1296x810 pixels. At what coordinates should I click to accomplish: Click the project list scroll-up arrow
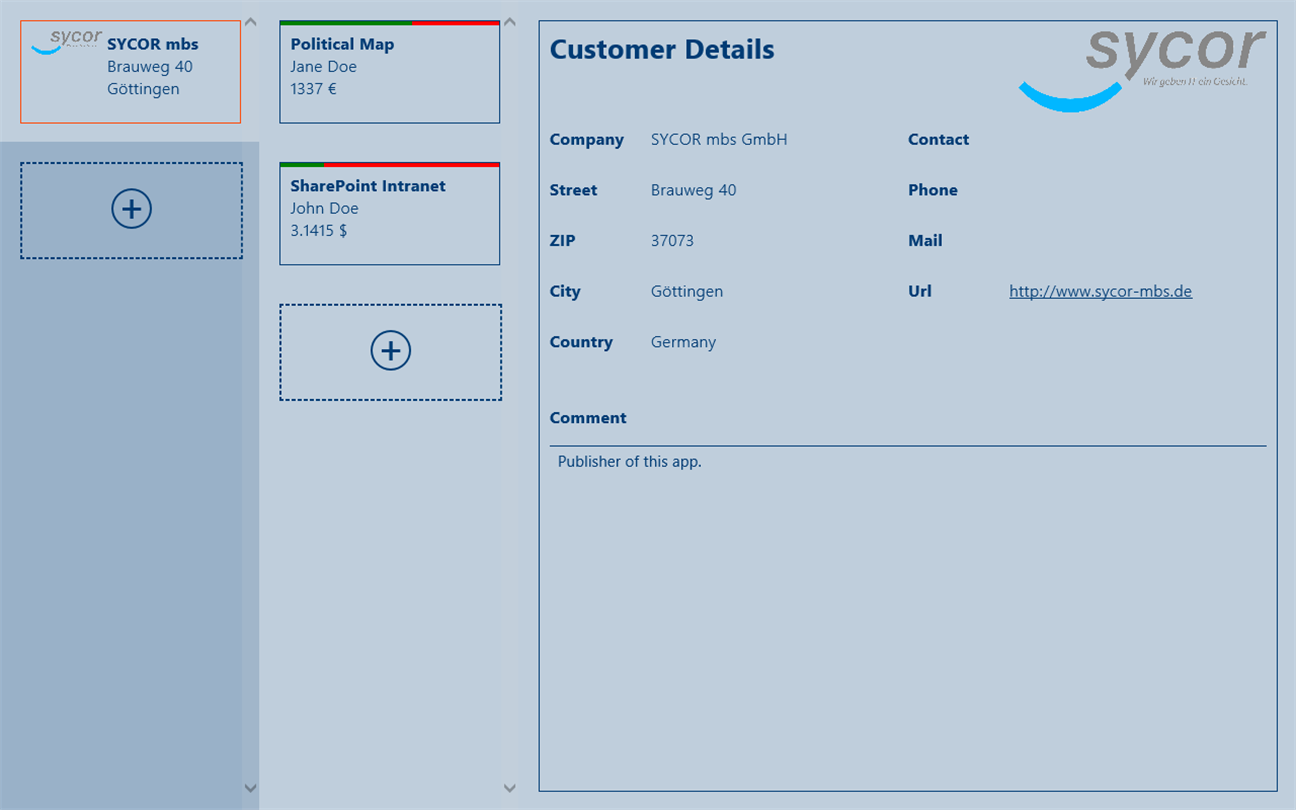tap(509, 21)
